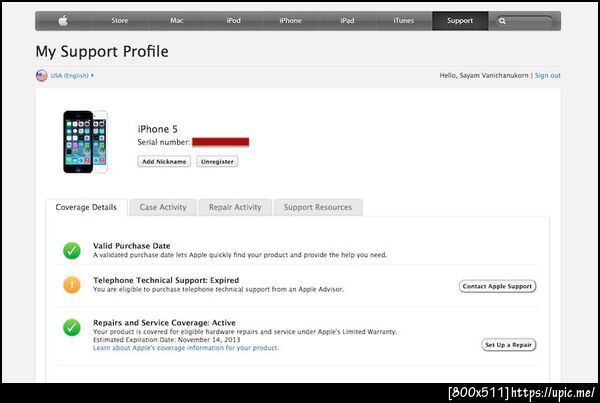Click the Unregister button
The image size is (600, 403).
coord(217,162)
